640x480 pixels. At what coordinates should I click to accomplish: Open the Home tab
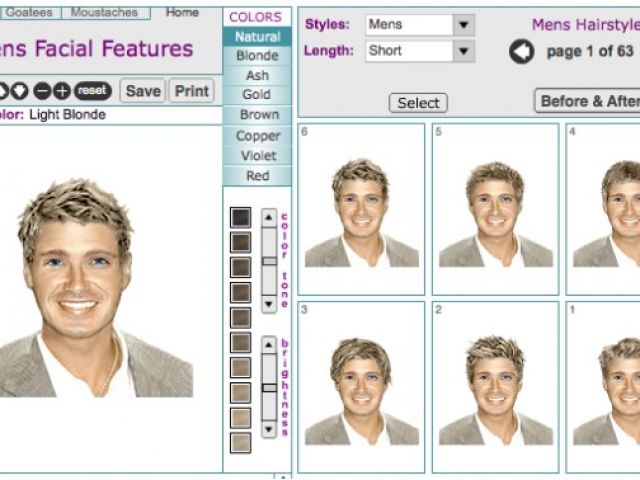[182, 13]
